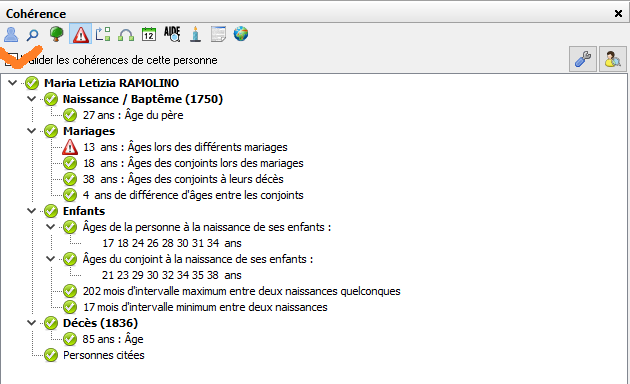Click the green arch icon in toolbar
Screen dimensions: 630x384
coord(126,35)
